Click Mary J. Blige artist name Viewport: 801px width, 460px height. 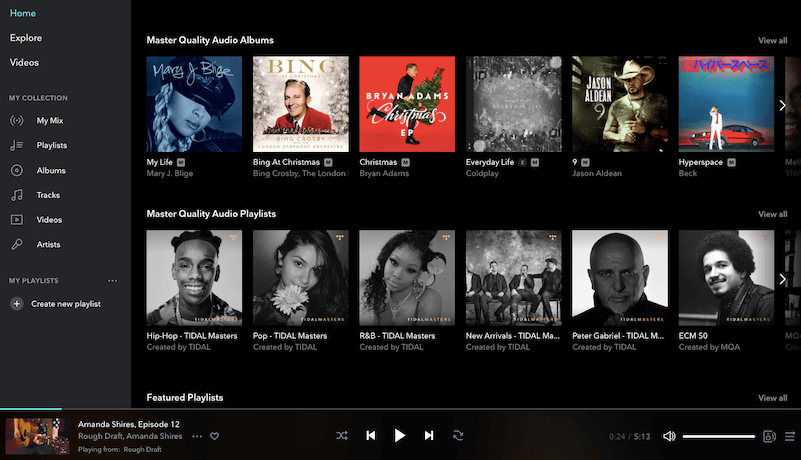[170, 173]
